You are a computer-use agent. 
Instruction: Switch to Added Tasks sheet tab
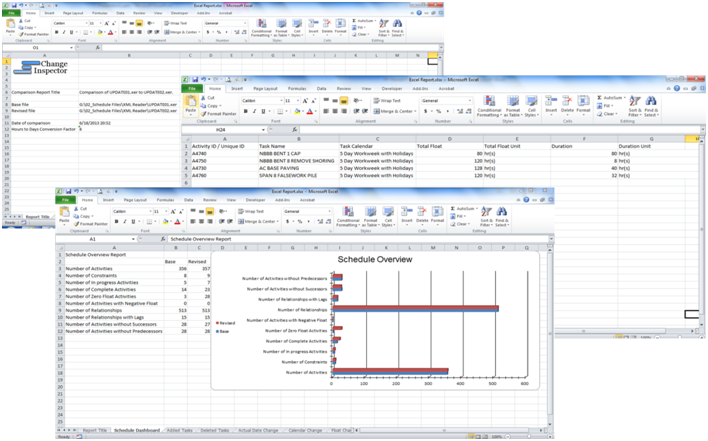click(x=179, y=430)
